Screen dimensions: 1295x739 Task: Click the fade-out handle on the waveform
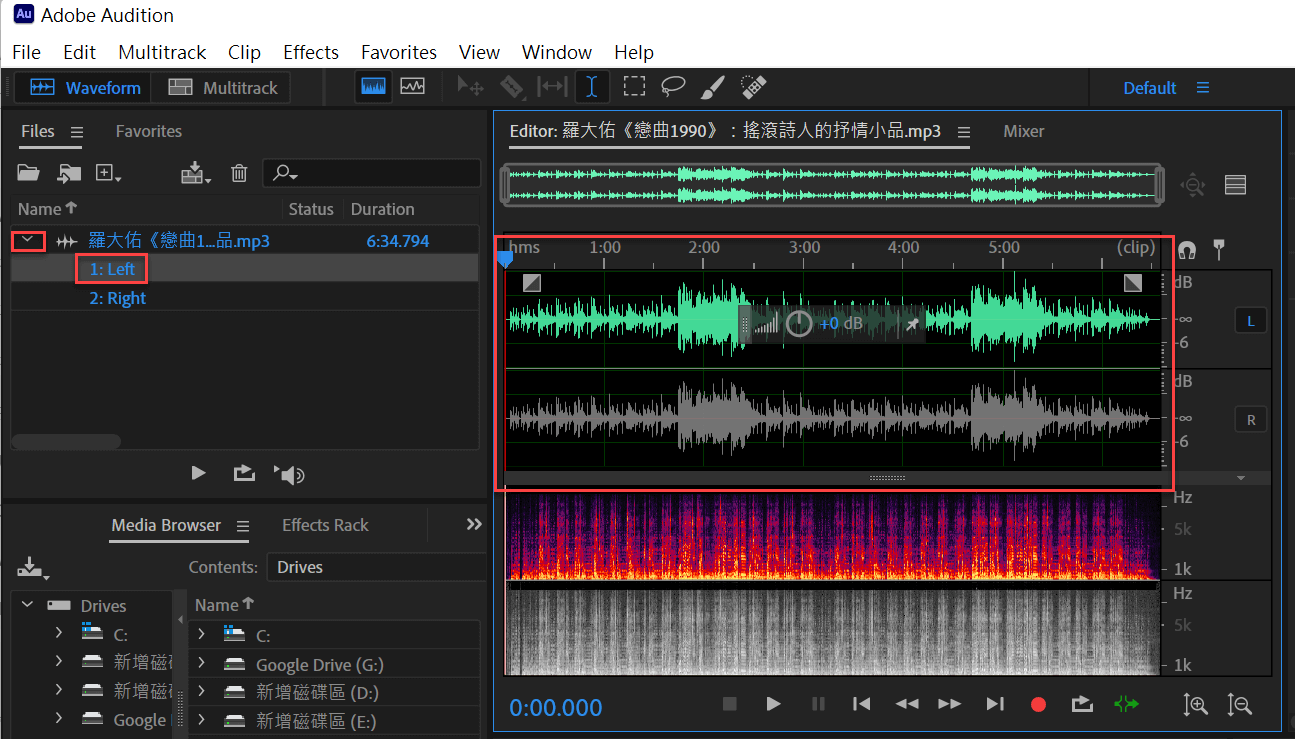click(1132, 283)
